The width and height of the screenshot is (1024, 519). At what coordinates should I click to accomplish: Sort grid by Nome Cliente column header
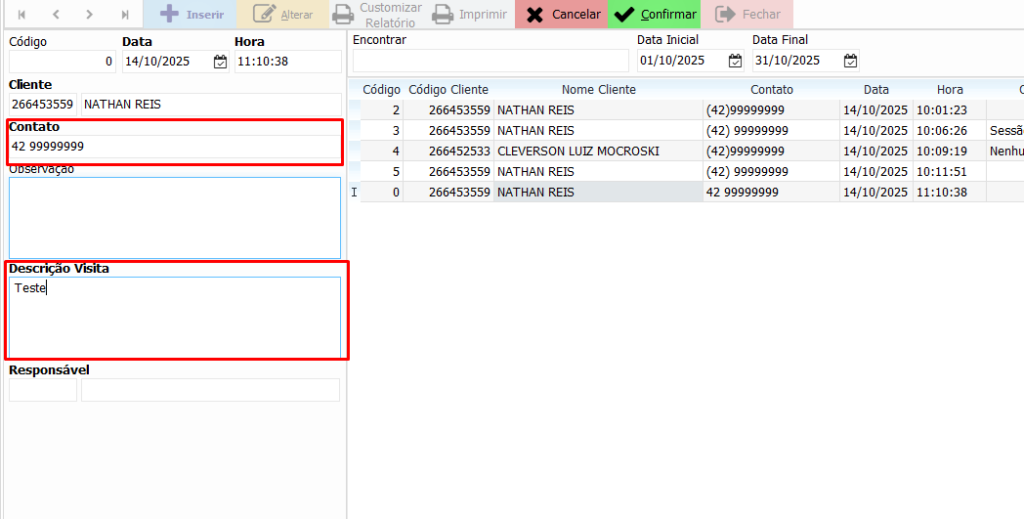point(598,90)
